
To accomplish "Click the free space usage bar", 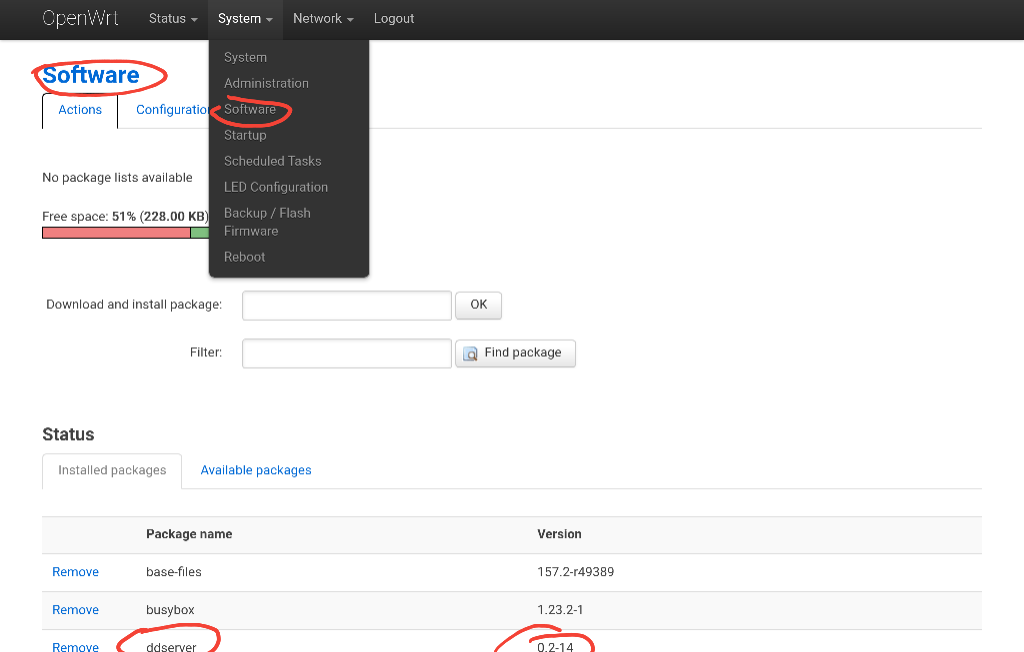I will (x=125, y=233).
